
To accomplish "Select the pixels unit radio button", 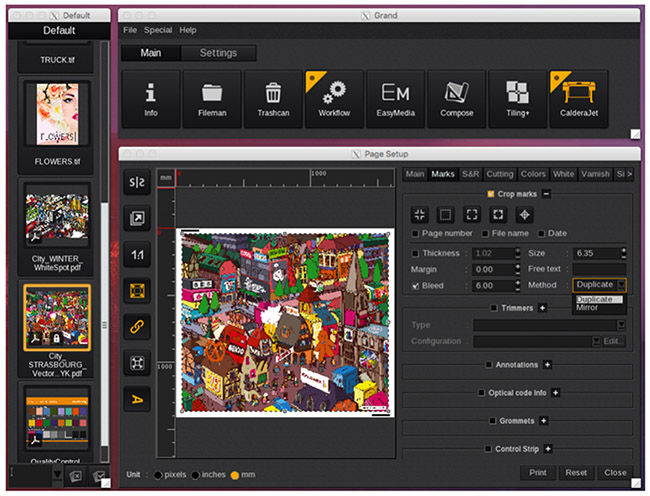I will (x=158, y=474).
